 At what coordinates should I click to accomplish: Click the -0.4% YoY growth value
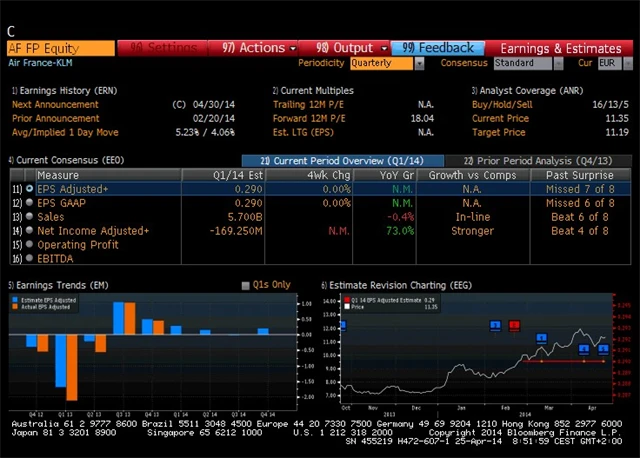[400, 217]
